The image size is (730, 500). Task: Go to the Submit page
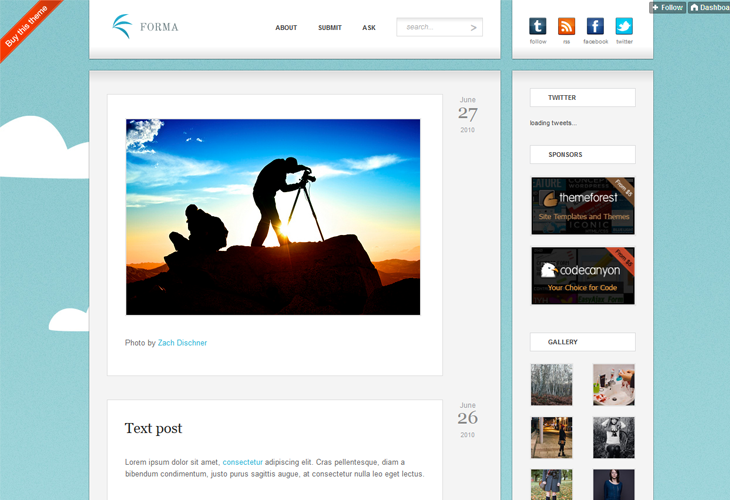[330, 27]
